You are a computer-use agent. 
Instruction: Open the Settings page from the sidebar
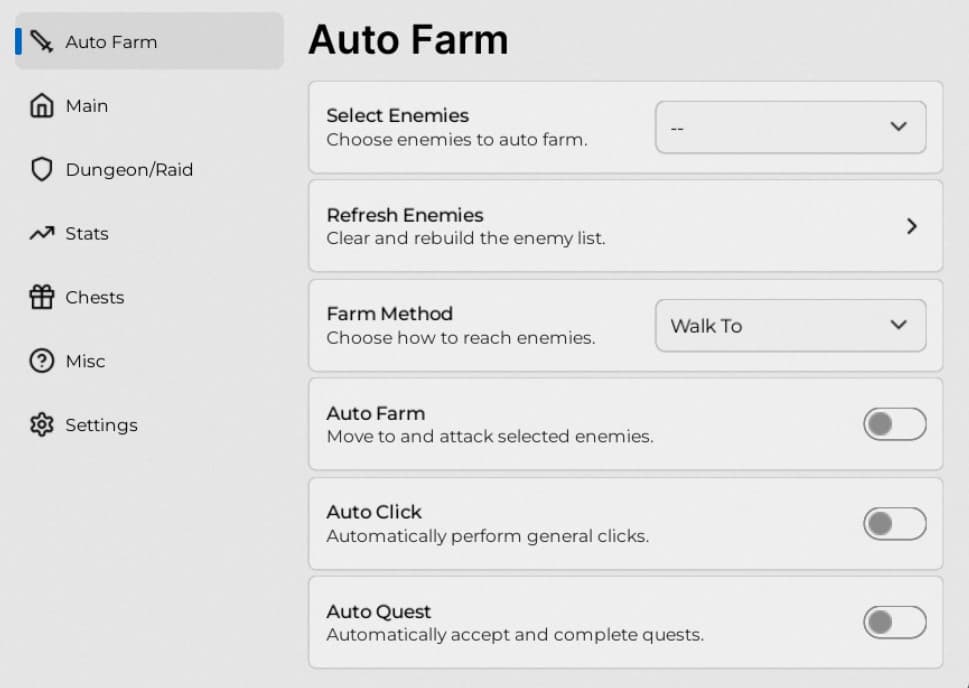(x=101, y=425)
